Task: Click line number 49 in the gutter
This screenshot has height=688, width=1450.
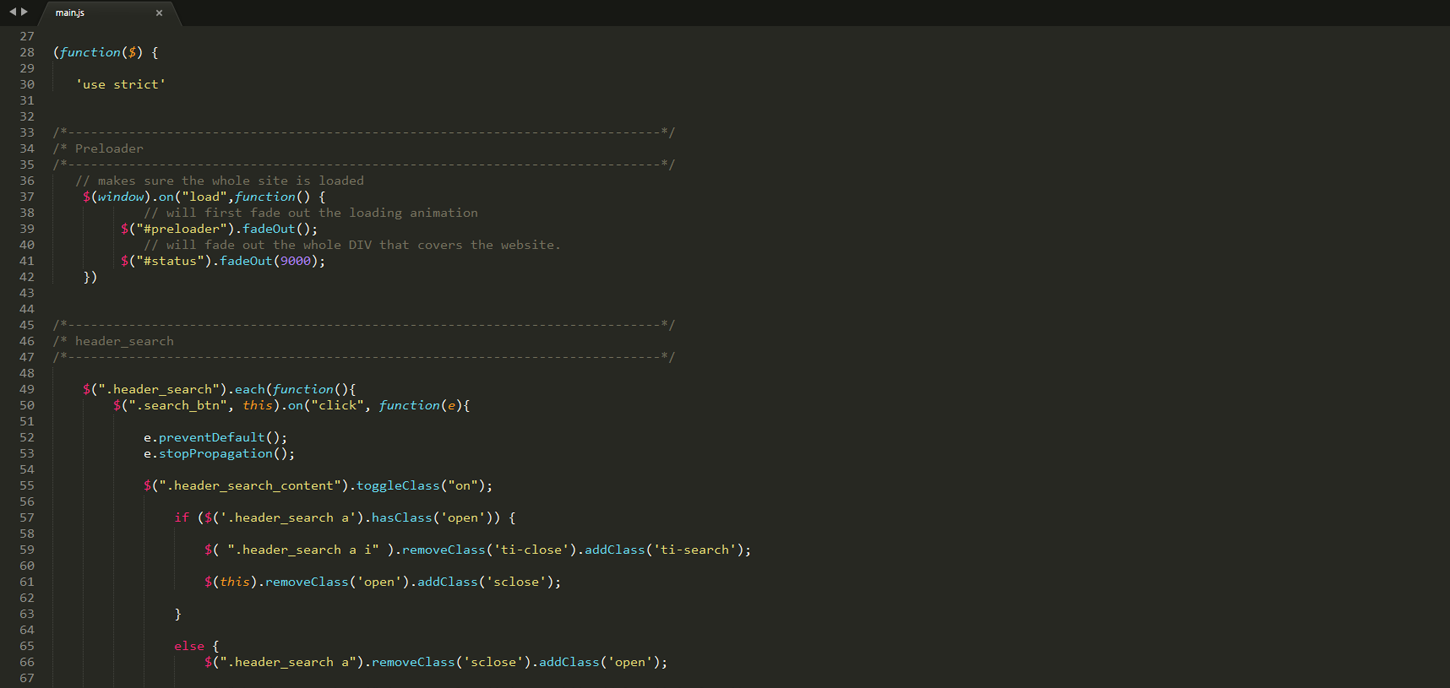Action: point(26,389)
